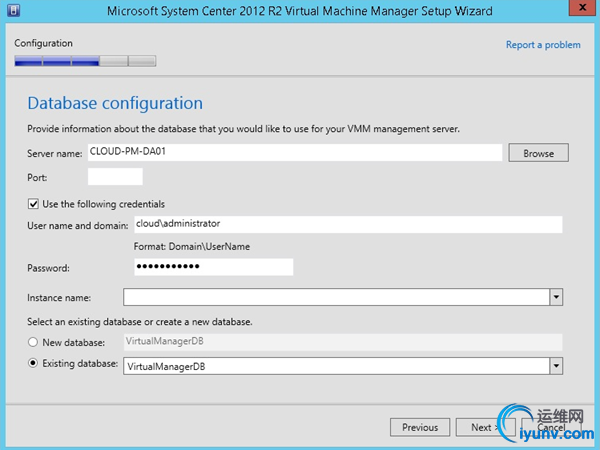Click the Browse button

(538, 153)
